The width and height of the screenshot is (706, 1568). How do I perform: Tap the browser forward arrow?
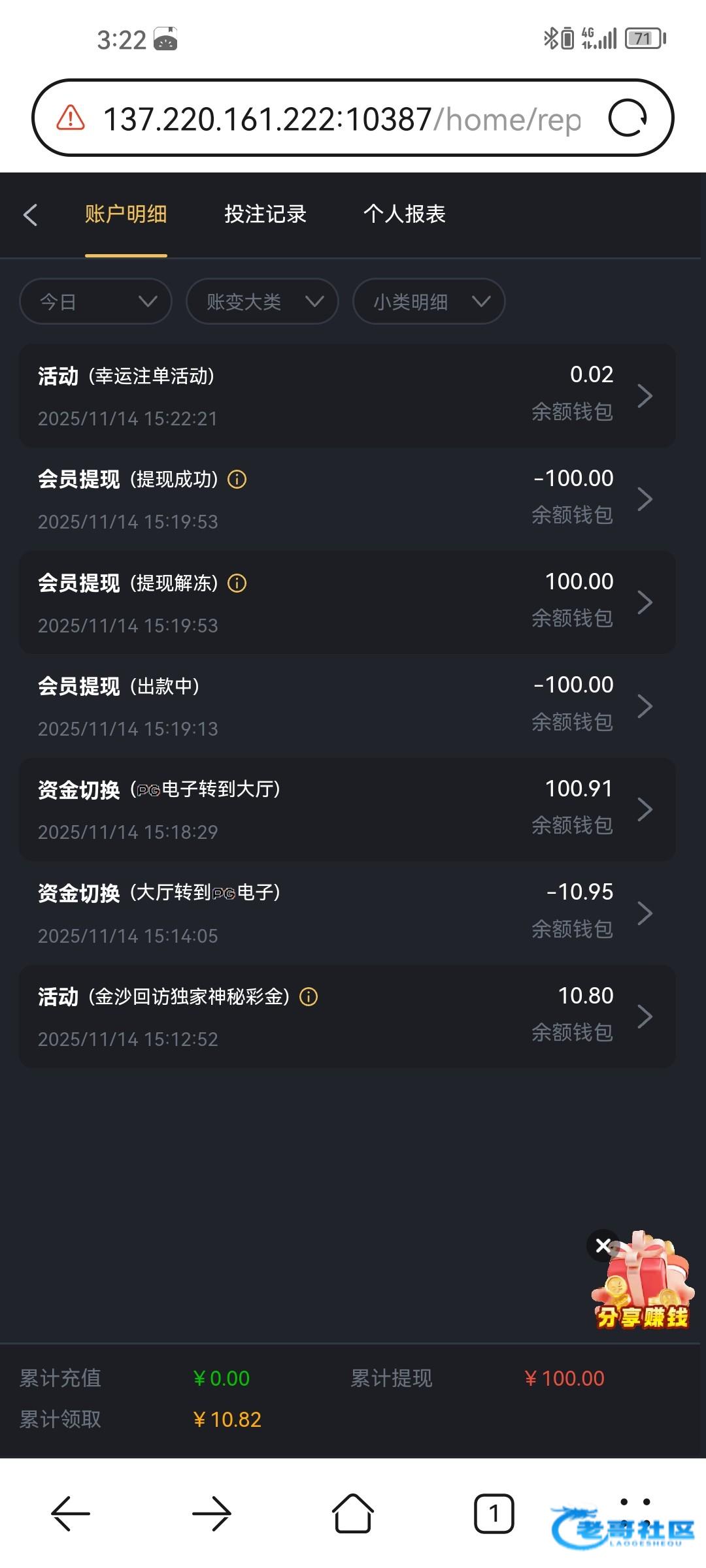[x=212, y=1513]
